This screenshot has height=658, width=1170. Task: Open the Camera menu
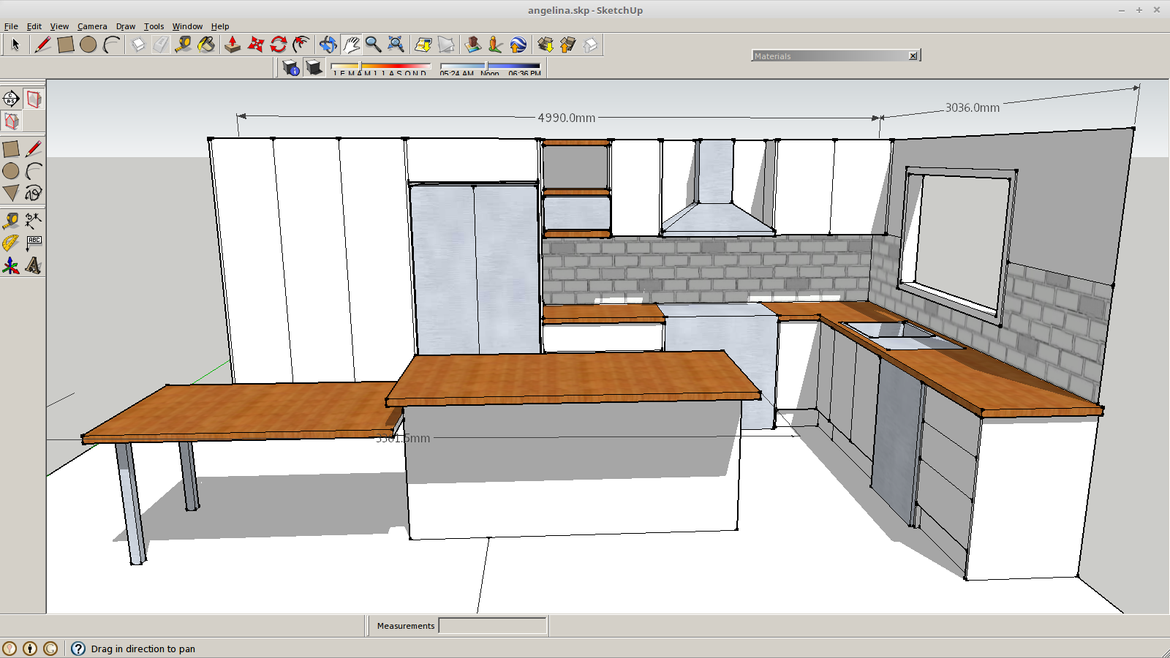[92, 26]
